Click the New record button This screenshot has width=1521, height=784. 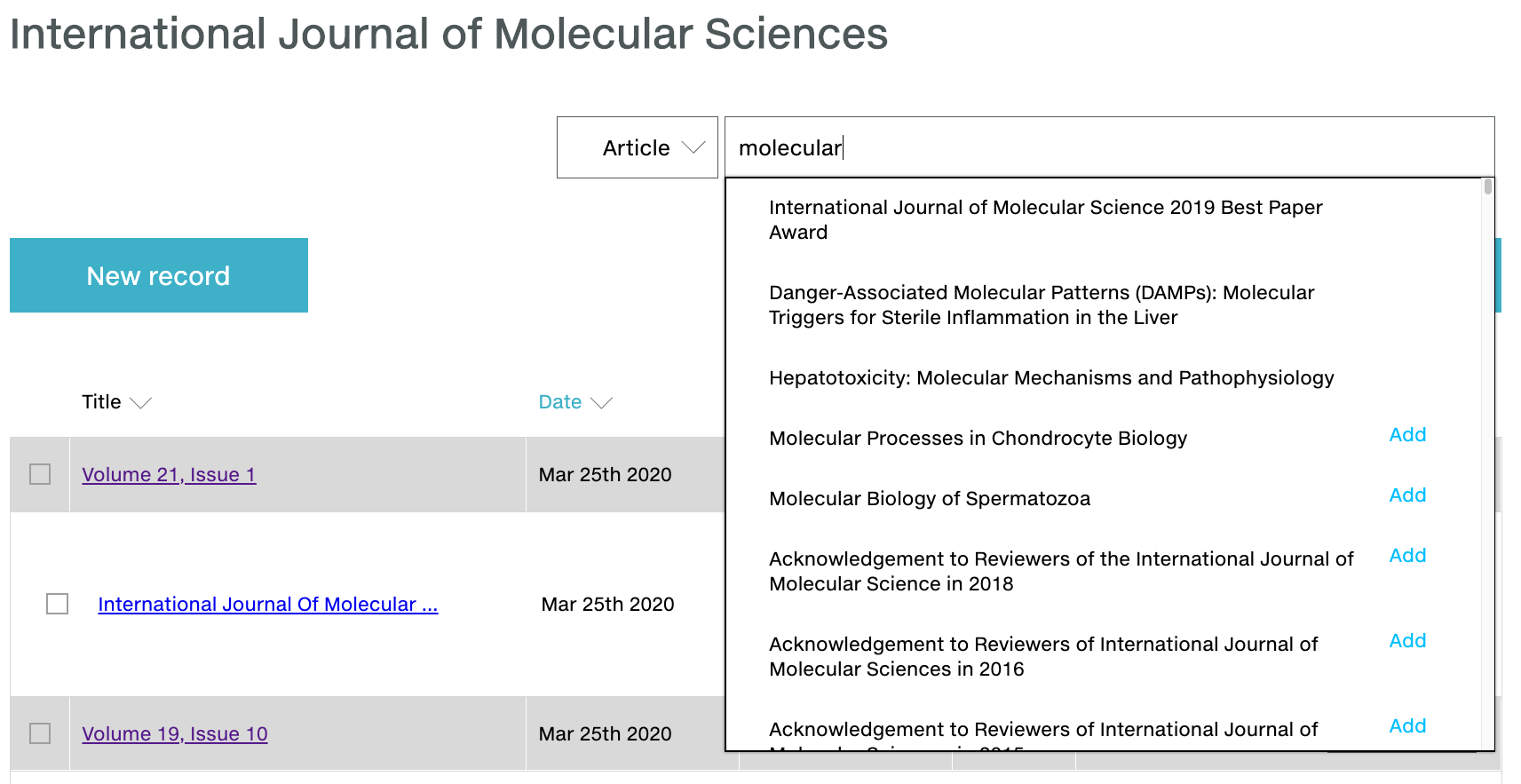(159, 275)
